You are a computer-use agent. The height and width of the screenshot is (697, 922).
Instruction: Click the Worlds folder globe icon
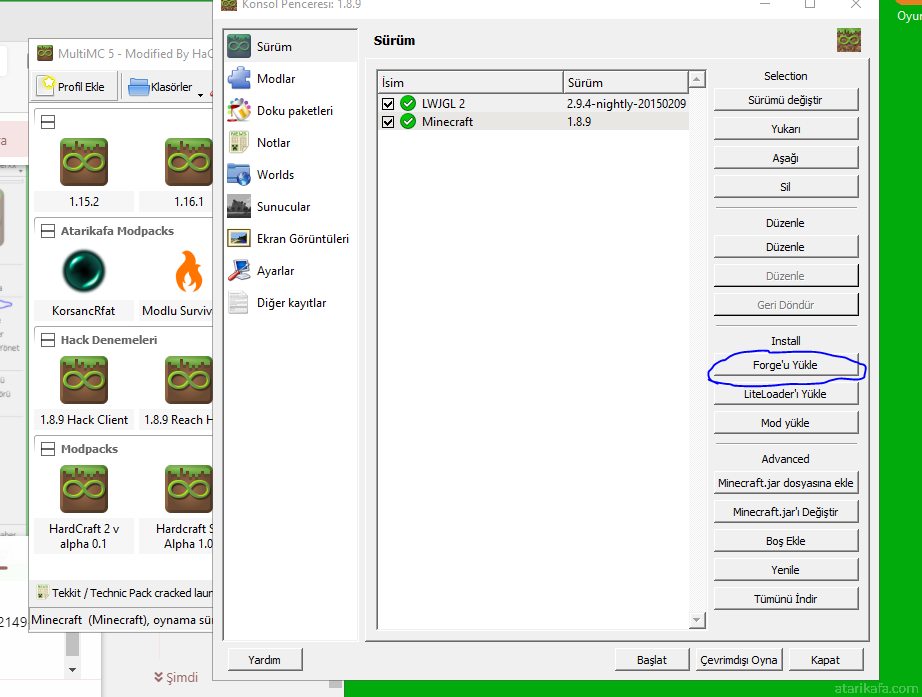239,175
